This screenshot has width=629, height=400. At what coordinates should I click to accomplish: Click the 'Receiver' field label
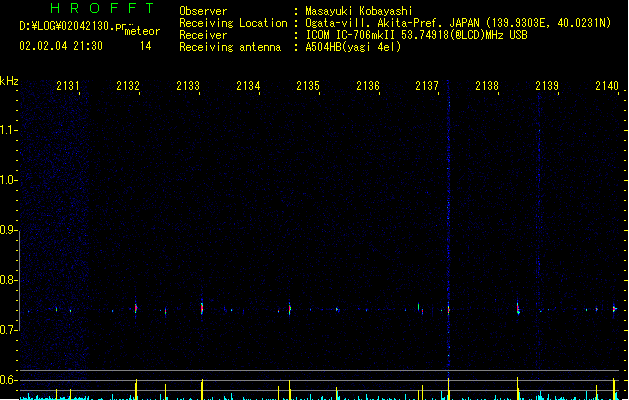pos(203,35)
